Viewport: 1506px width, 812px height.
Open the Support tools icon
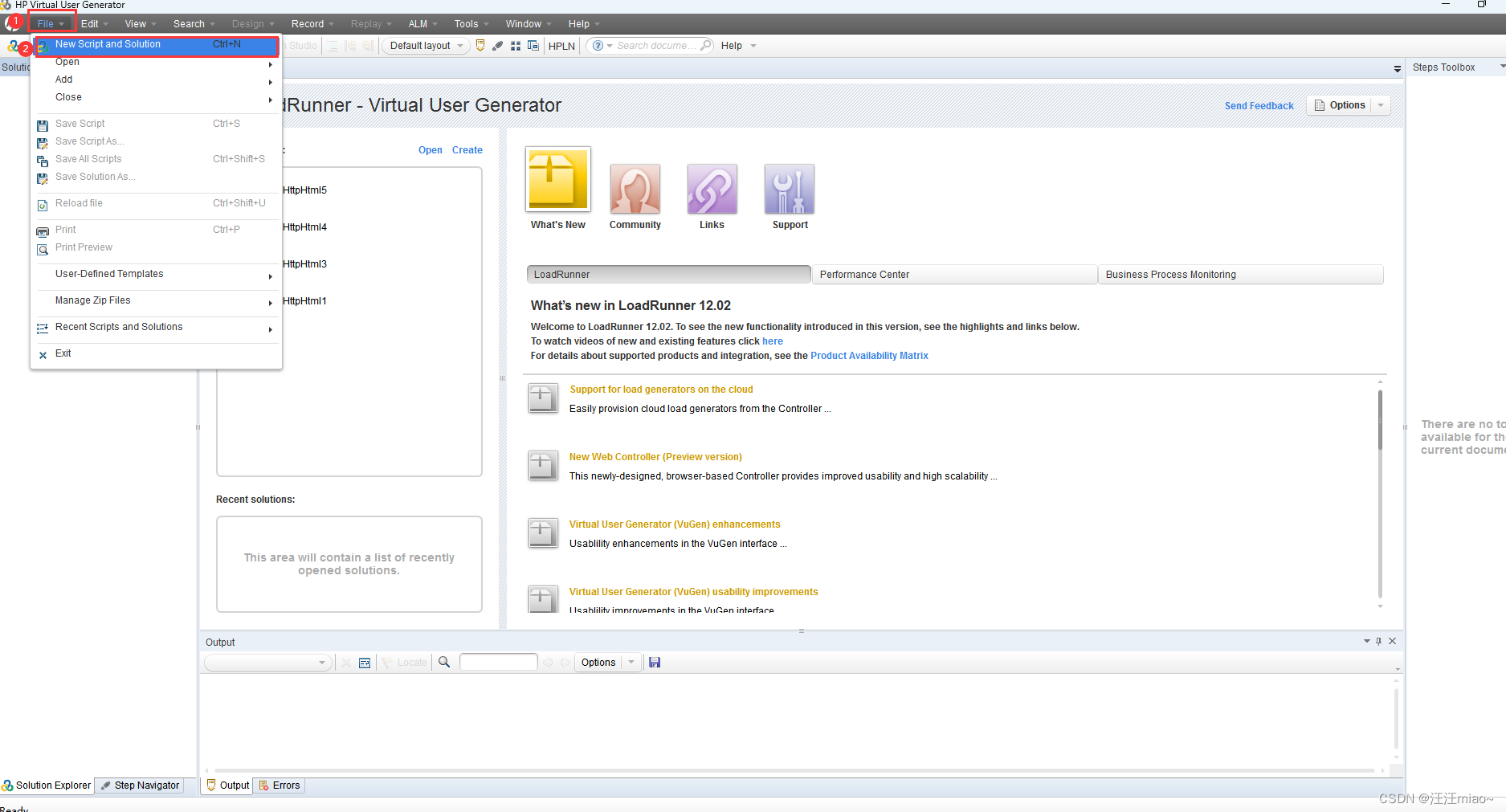coord(790,189)
